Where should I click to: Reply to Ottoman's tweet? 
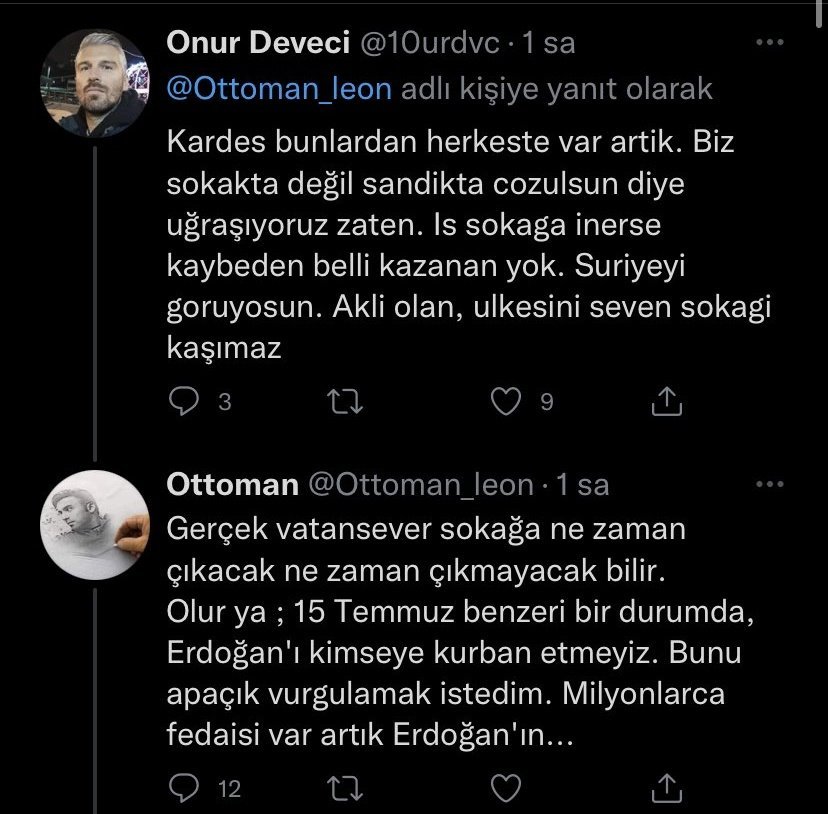[x=184, y=788]
